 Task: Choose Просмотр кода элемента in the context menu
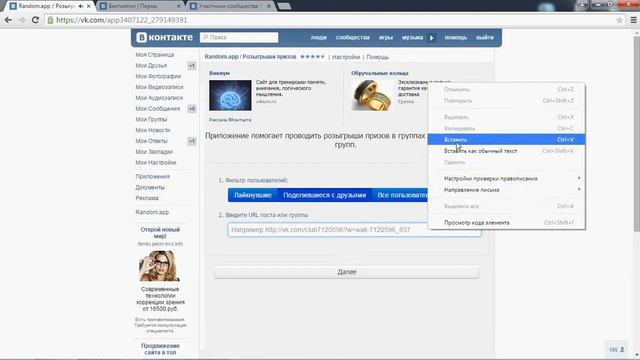click(x=506, y=222)
